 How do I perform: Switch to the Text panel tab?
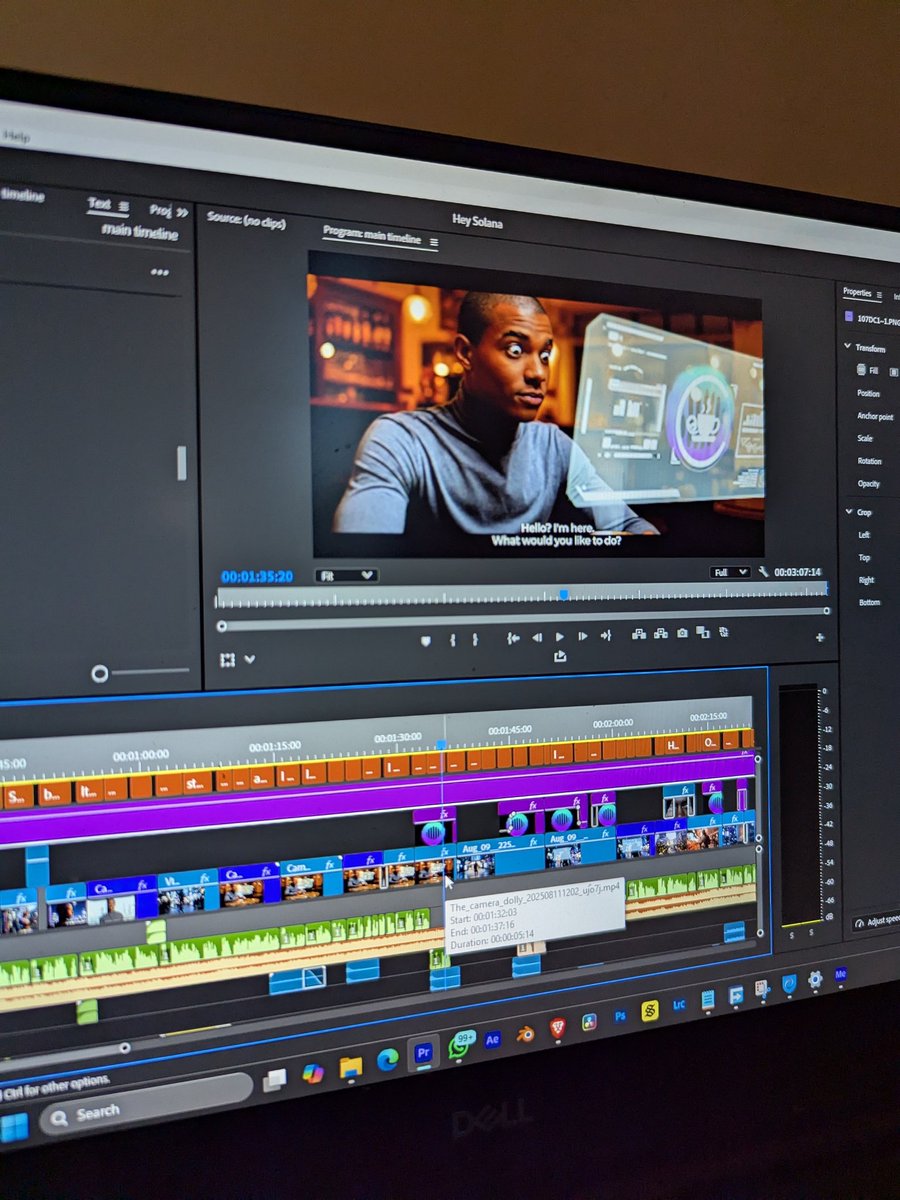(99, 204)
